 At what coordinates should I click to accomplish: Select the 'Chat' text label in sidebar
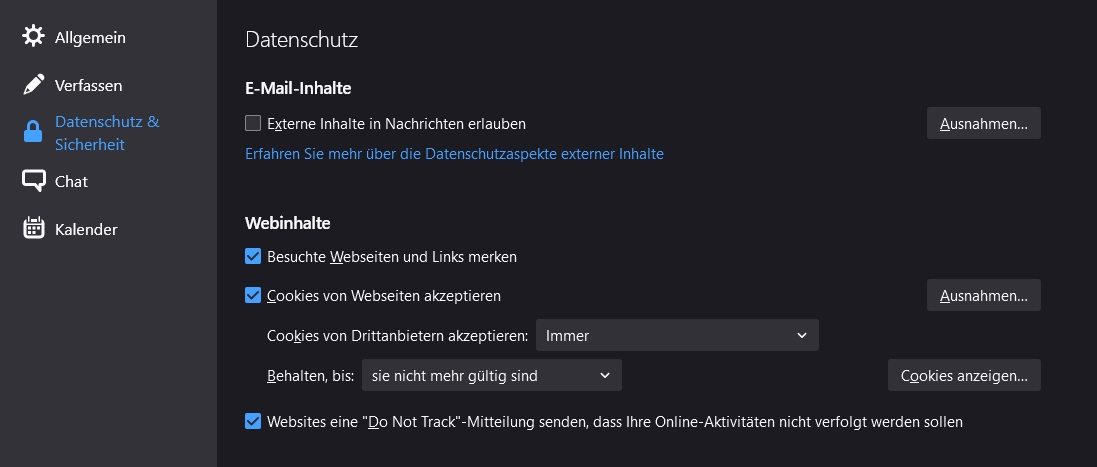coord(71,182)
